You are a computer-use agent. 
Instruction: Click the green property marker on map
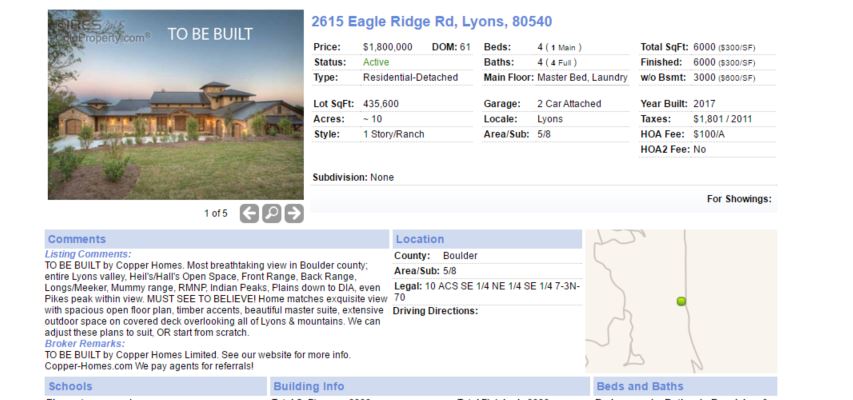(x=682, y=301)
